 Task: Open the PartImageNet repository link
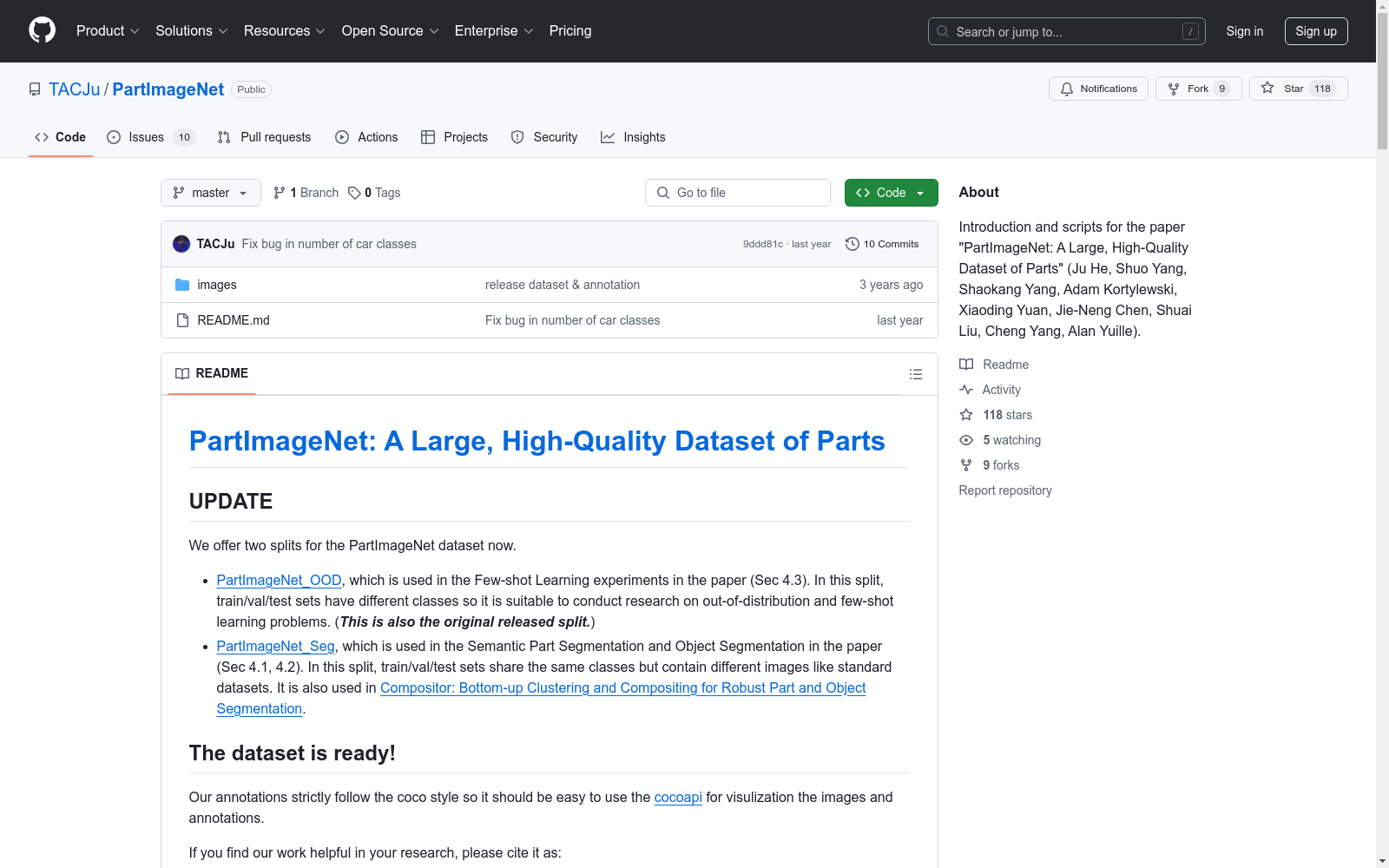point(168,89)
